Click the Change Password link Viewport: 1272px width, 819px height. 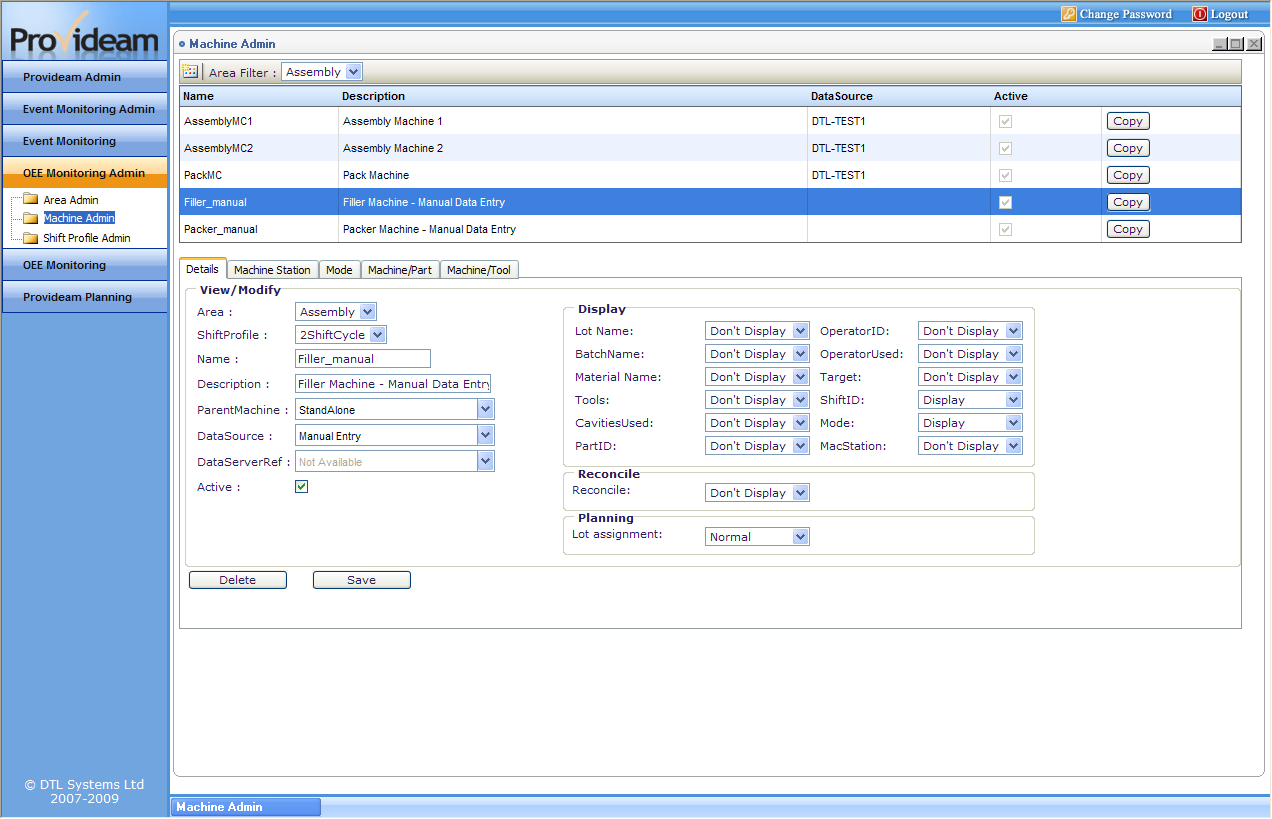tap(1126, 14)
